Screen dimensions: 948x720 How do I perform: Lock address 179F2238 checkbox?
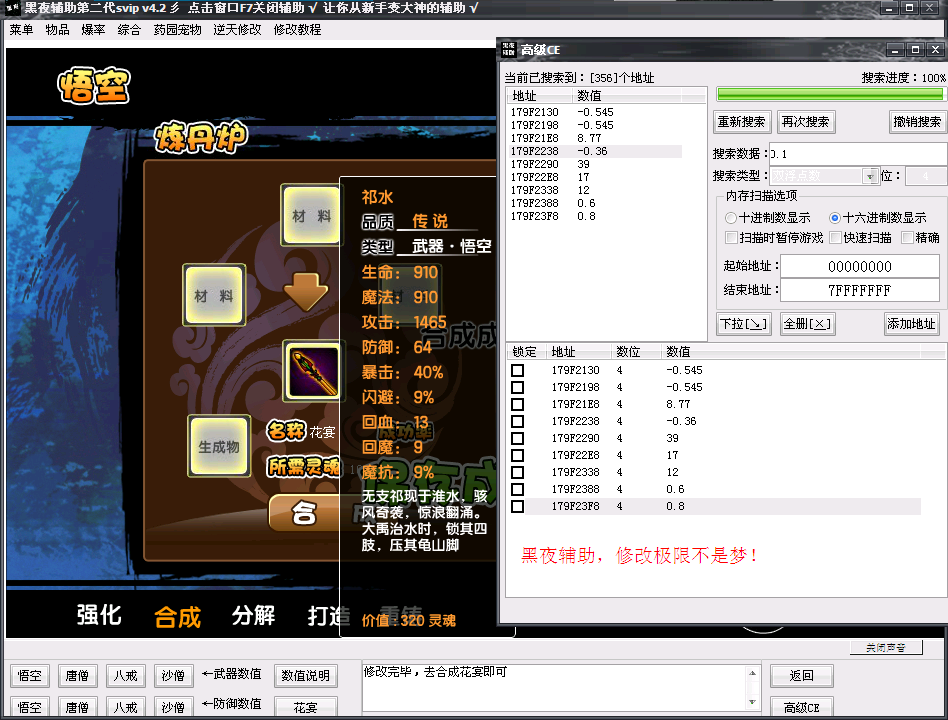click(518, 421)
